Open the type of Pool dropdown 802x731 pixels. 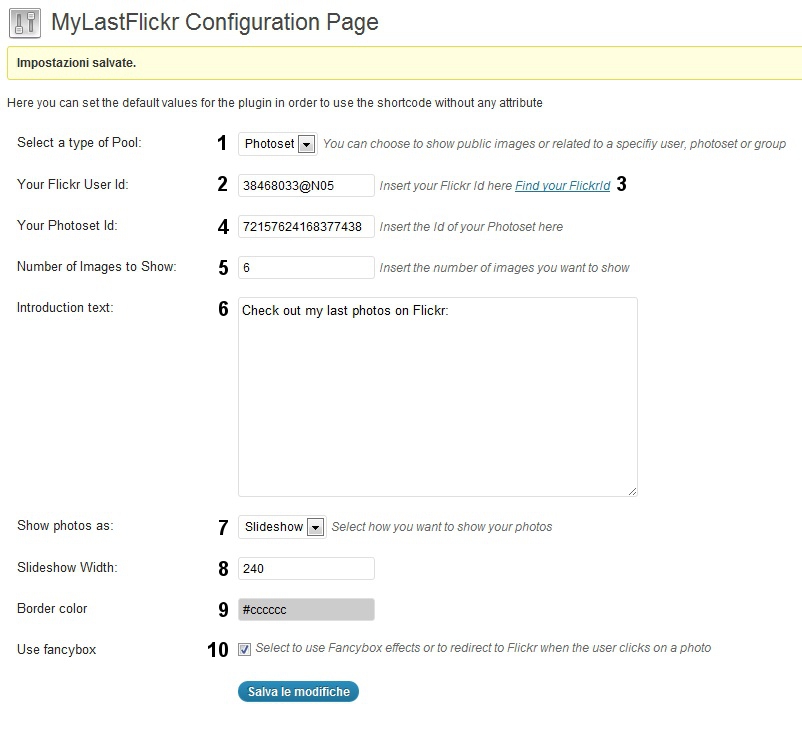[x=278, y=144]
